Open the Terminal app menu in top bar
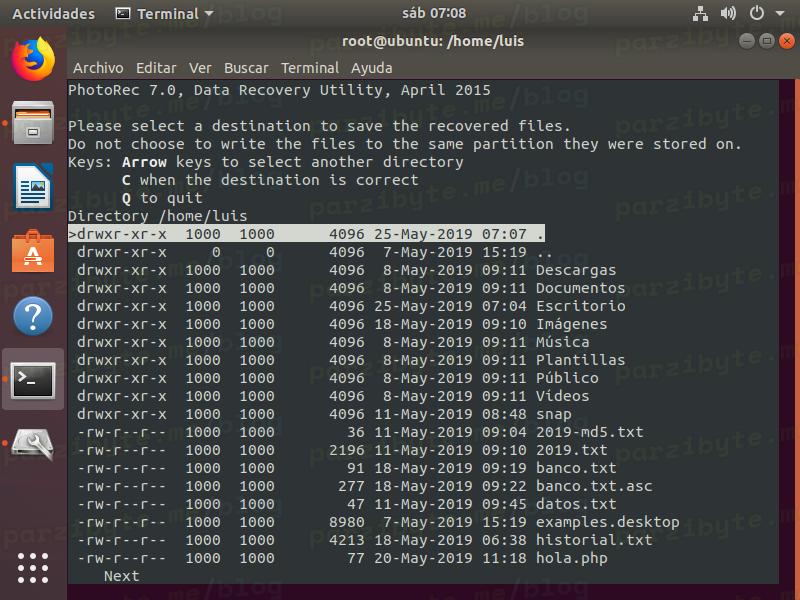Screen dimensions: 800x600 coord(164,14)
